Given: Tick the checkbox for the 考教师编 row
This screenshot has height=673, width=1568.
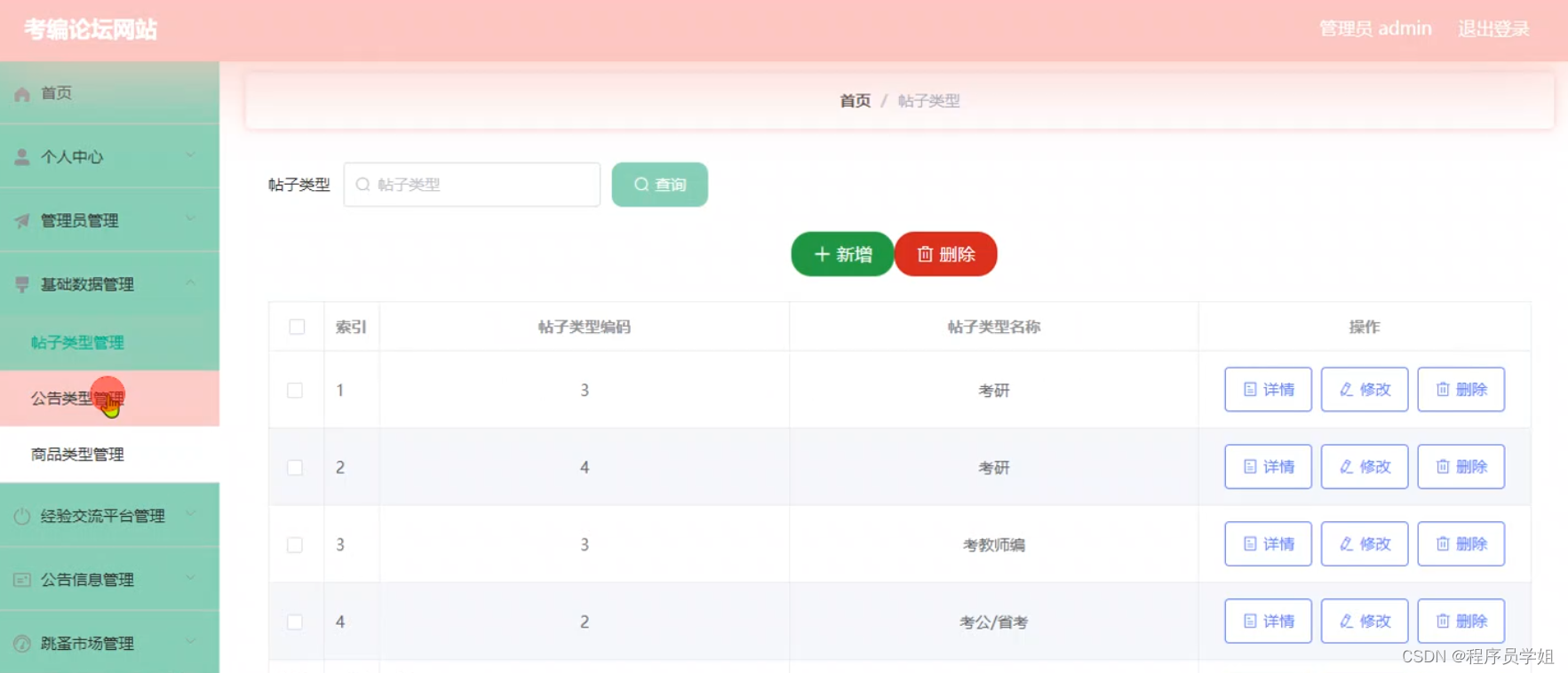Looking at the screenshot, I should coord(295,545).
